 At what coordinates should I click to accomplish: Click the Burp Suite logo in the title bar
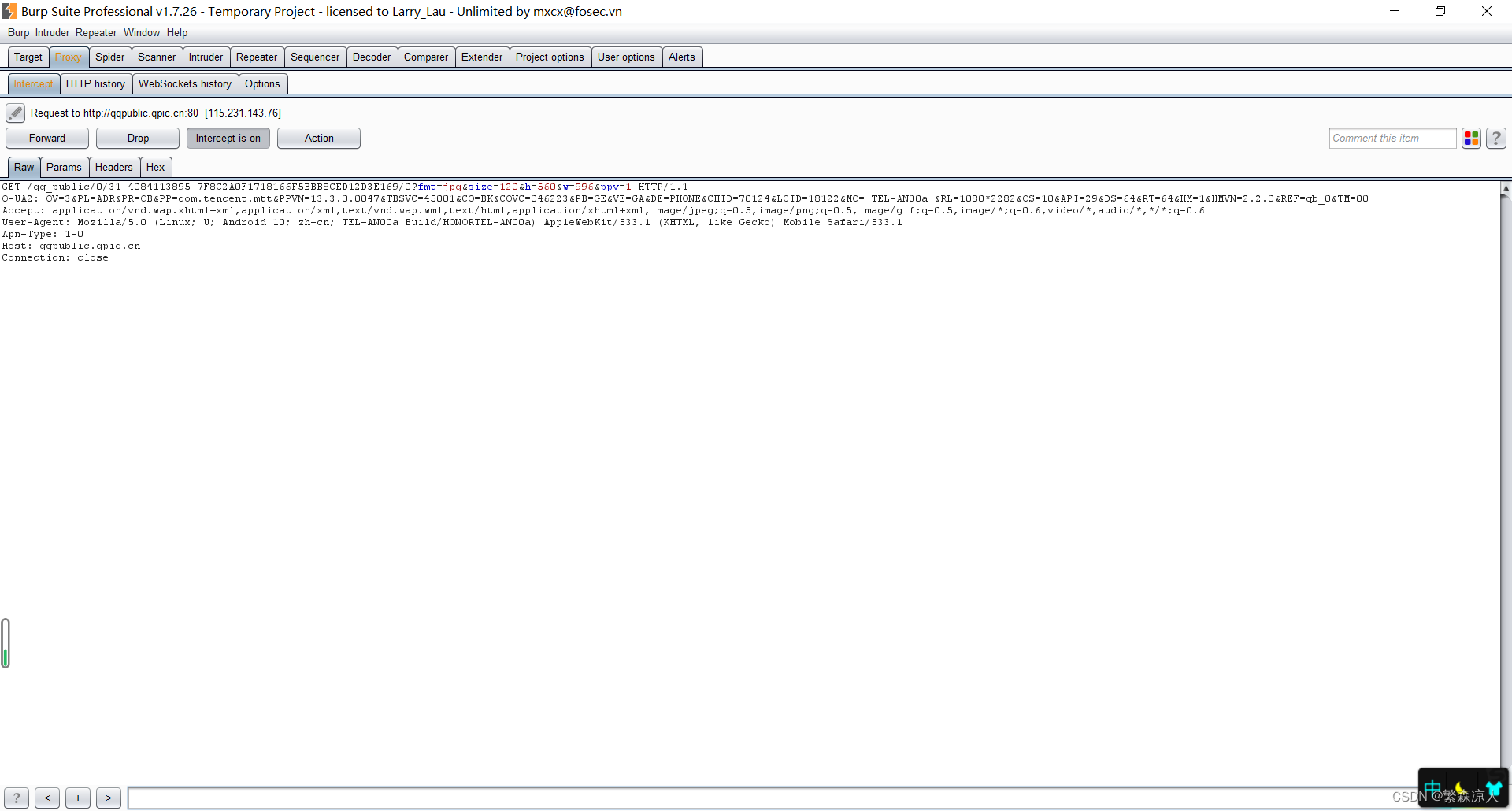point(9,11)
